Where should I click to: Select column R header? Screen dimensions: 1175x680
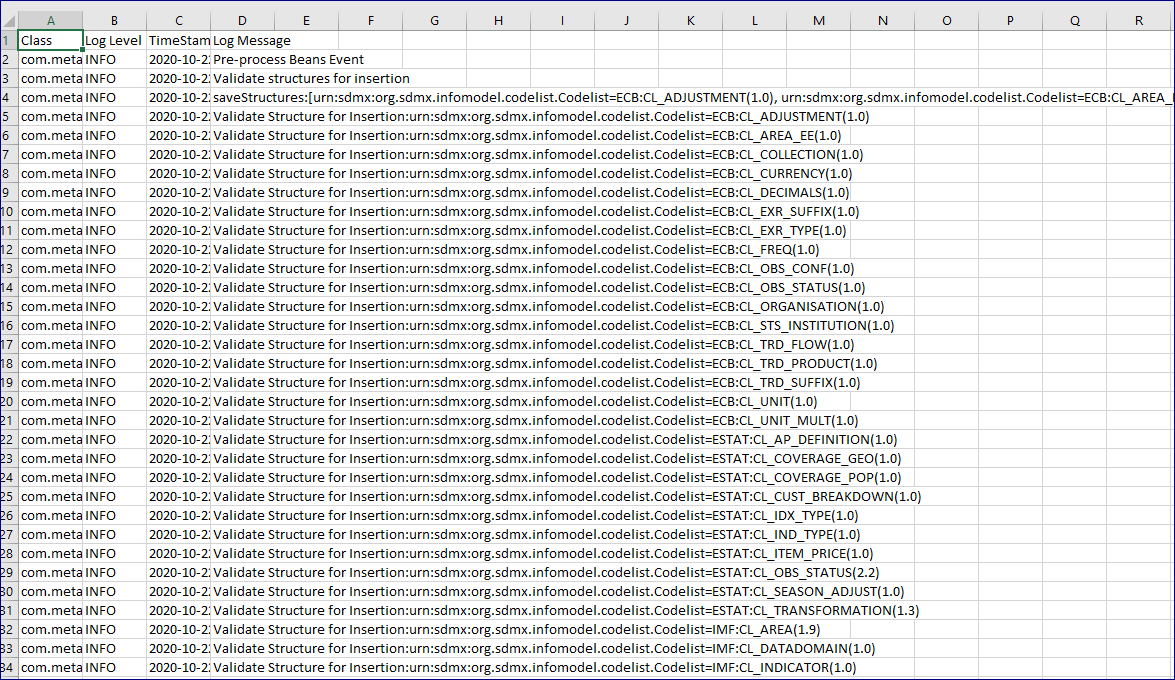pyautogui.click(x=1138, y=20)
